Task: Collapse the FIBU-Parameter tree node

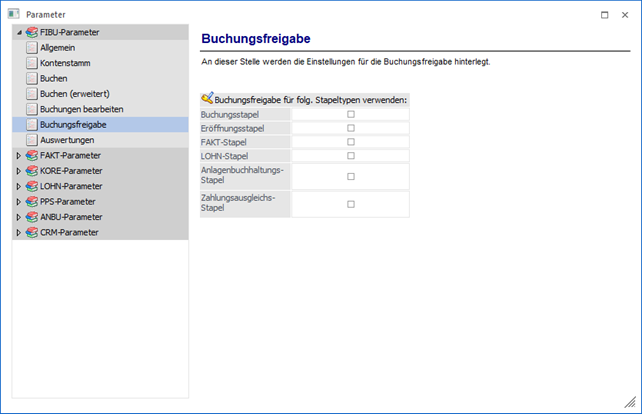Action: point(18,33)
